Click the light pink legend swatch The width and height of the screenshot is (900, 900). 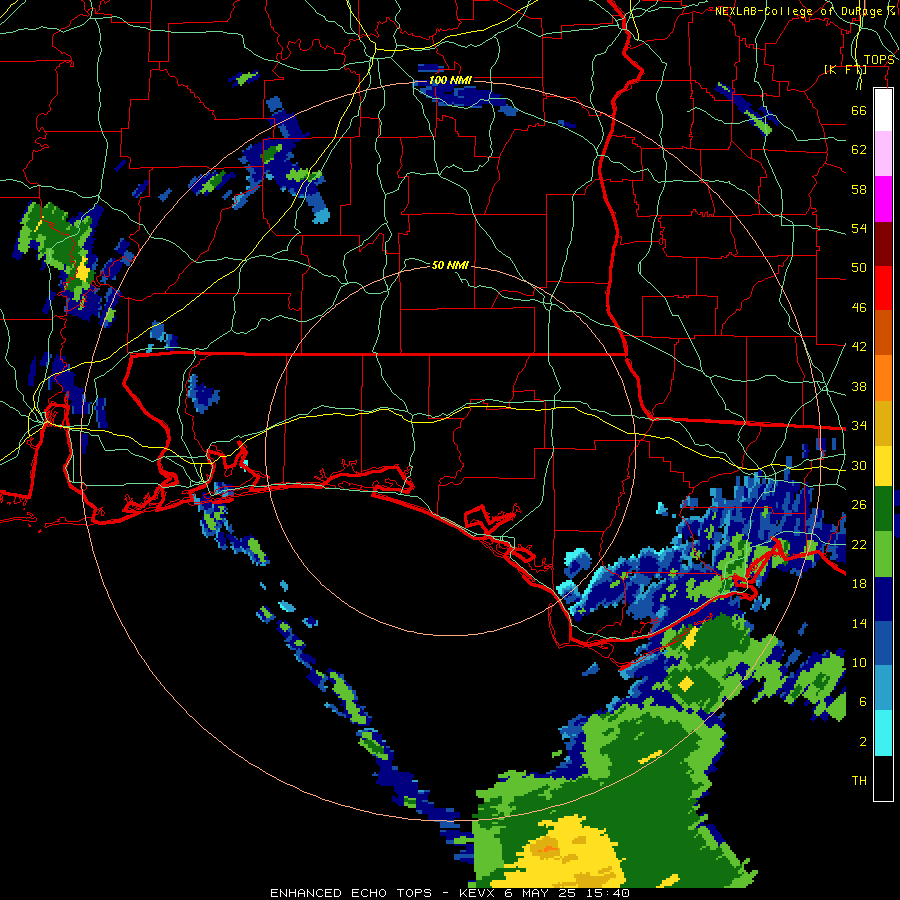click(x=883, y=154)
